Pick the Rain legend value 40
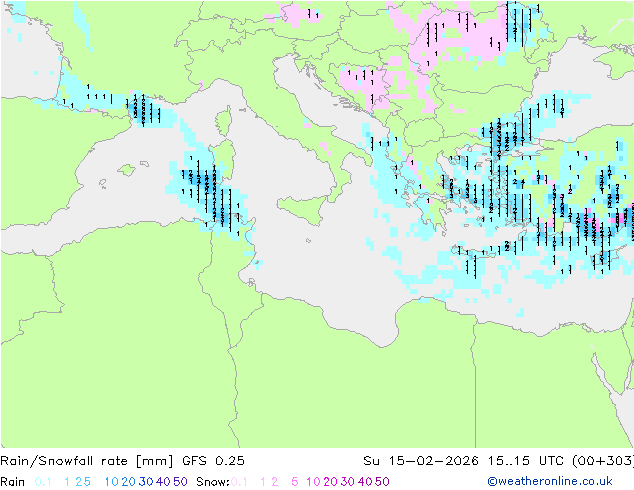Viewport: 634px width, 490px height. [x=163, y=482]
